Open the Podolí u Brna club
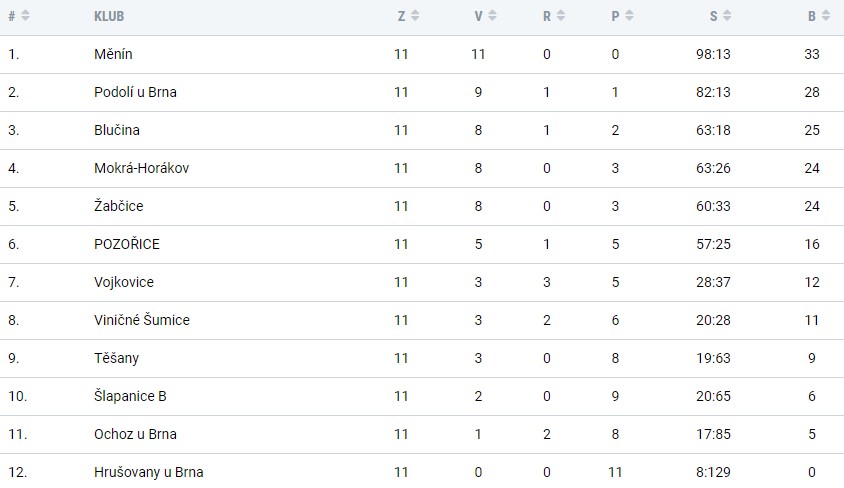This screenshot has height=488, width=844. [x=135, y=92]
